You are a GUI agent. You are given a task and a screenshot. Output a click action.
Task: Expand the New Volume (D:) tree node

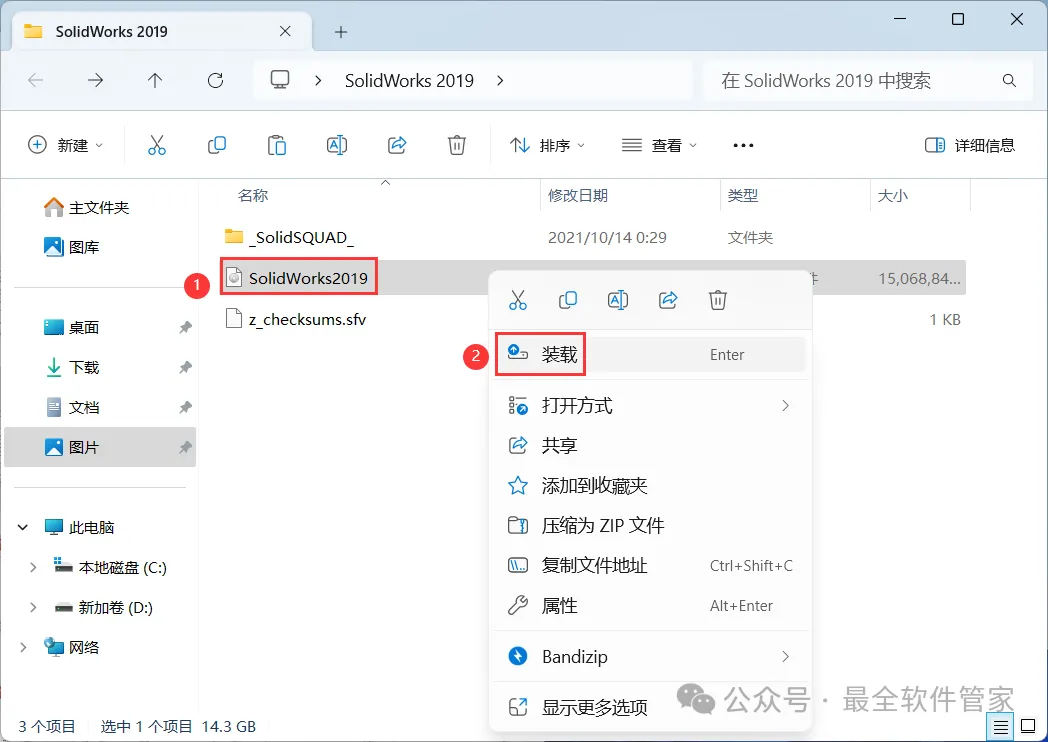coord(33,608)
